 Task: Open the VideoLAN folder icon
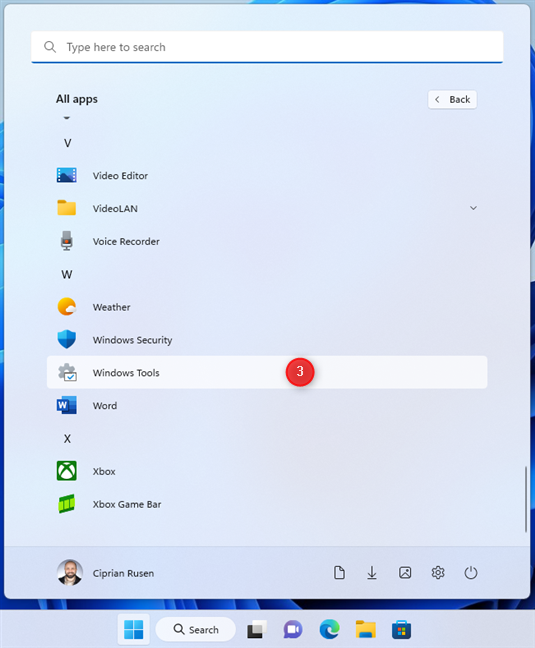[67, 208]
